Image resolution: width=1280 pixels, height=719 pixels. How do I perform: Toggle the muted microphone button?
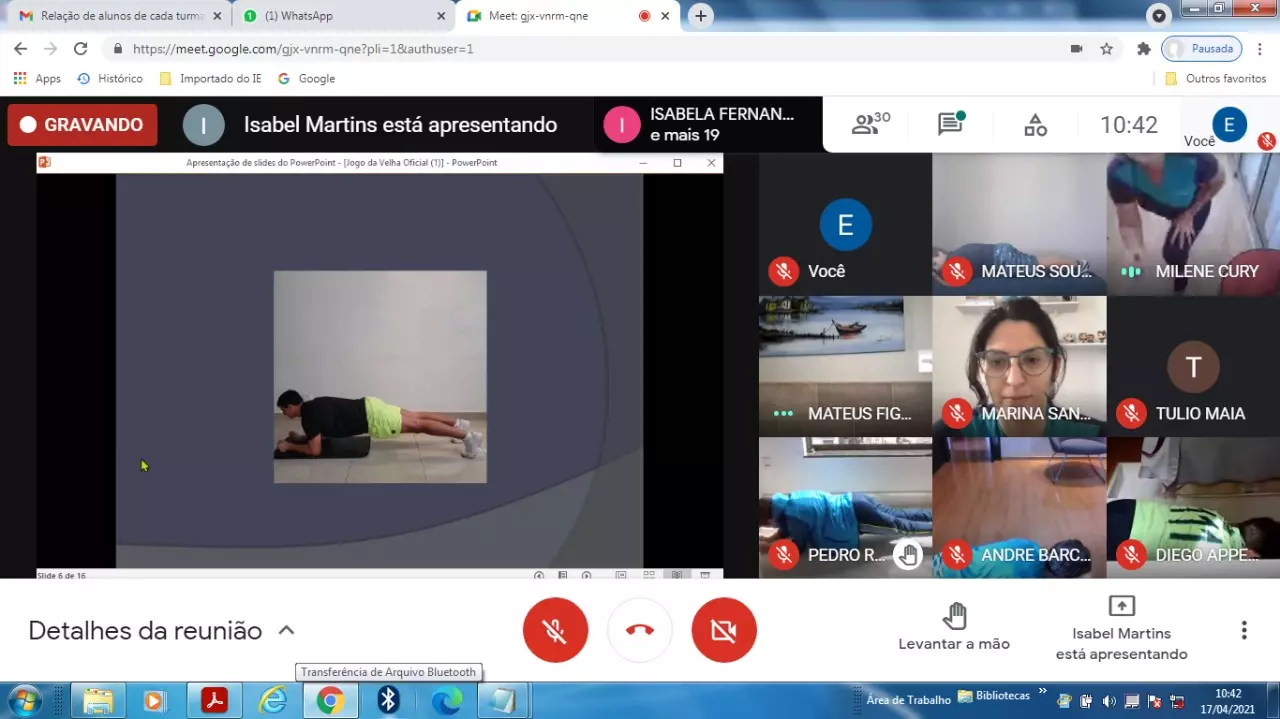point(555,630)
